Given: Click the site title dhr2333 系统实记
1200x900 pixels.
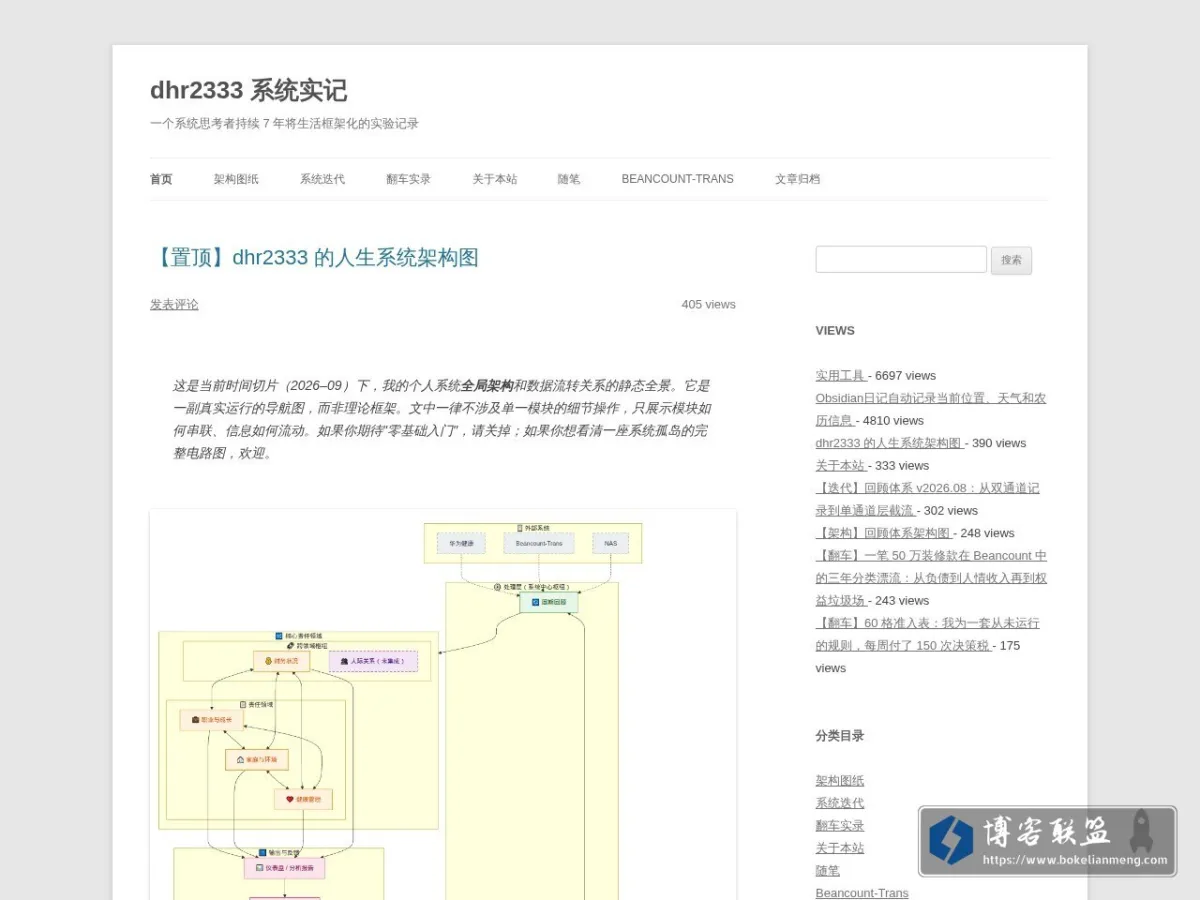Looking at the screenshot, I should tap(249, 90).
